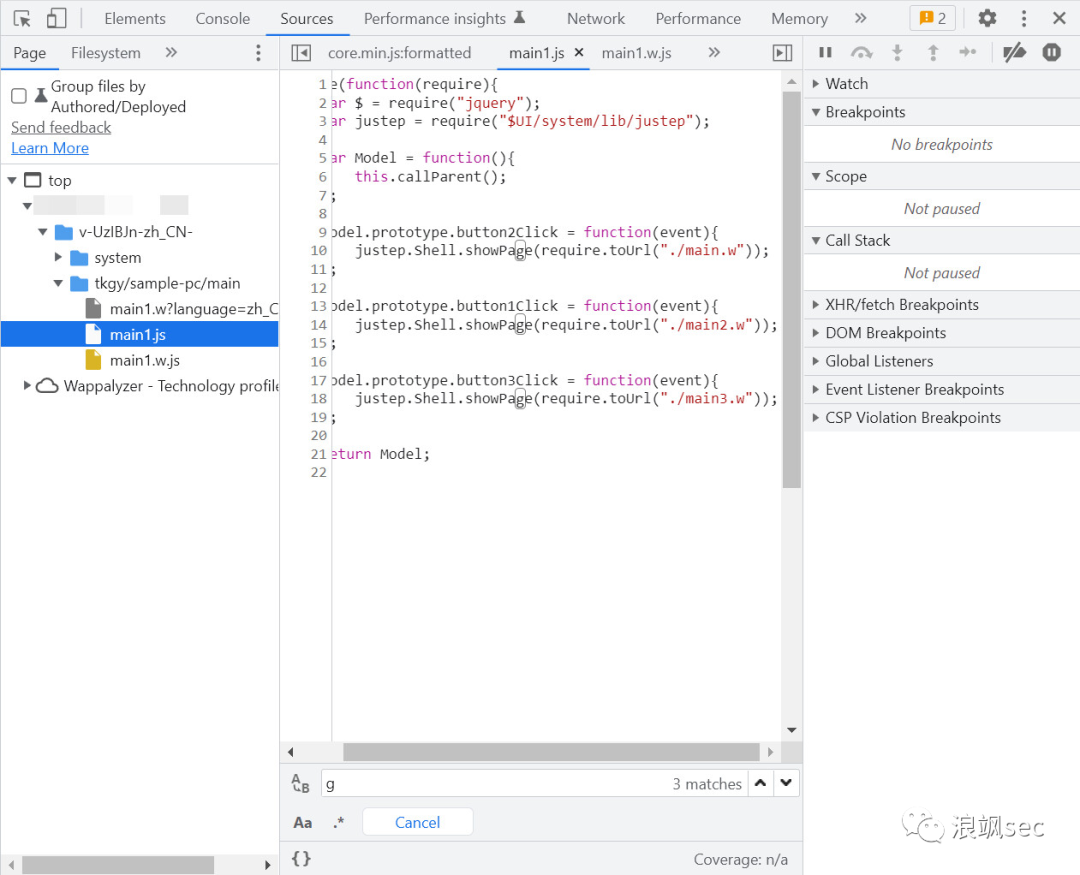Toggle the device toolbar icon
Screen dimensions: 1080x875
pyautogui.click(x=56, y=19)
